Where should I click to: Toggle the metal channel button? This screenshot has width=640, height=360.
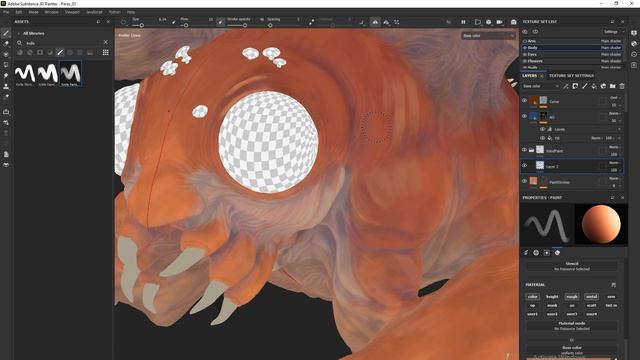pyautogui.click(x=591, y=297)
